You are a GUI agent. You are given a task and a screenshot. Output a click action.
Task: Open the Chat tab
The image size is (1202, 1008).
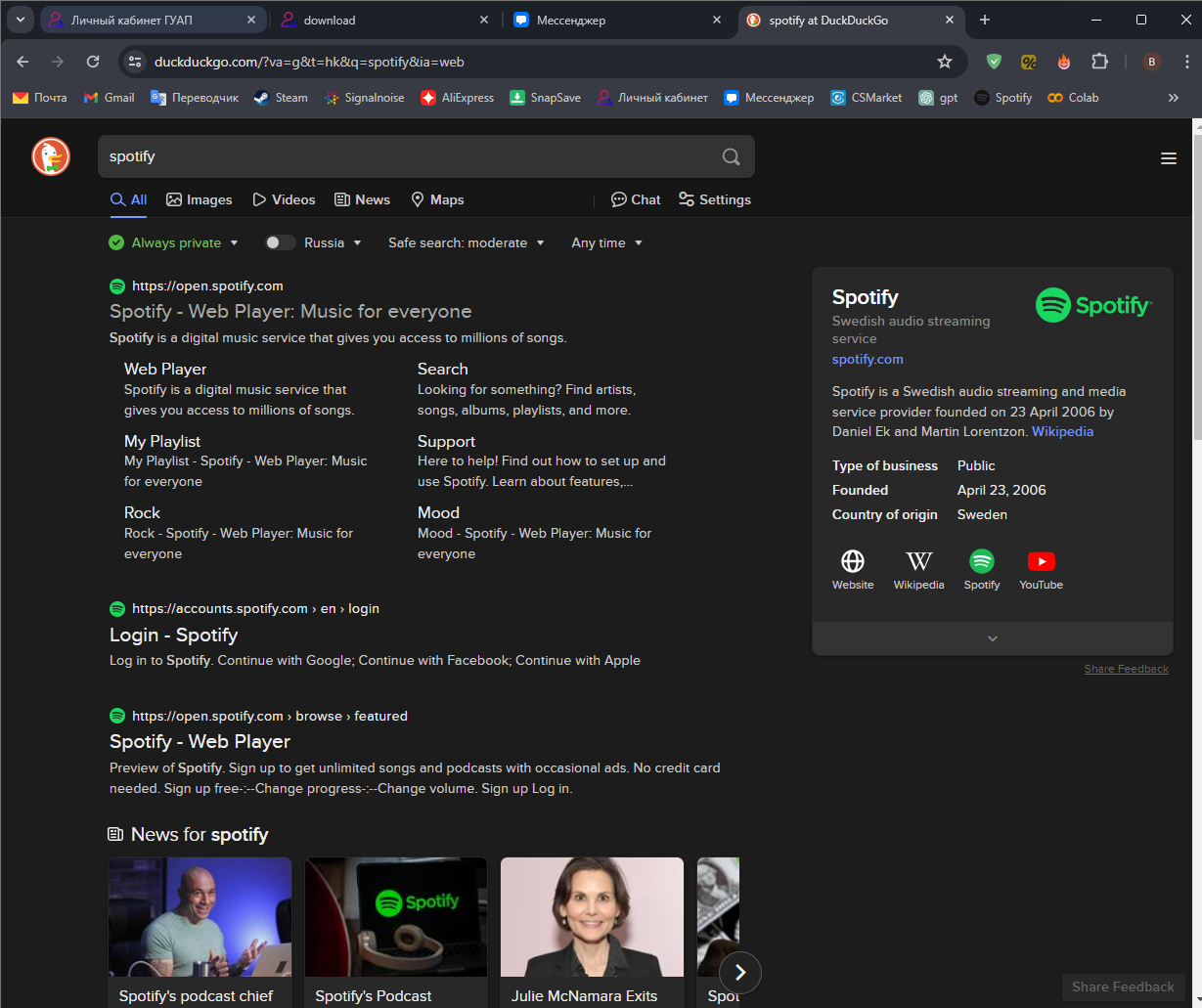[636, 199]
